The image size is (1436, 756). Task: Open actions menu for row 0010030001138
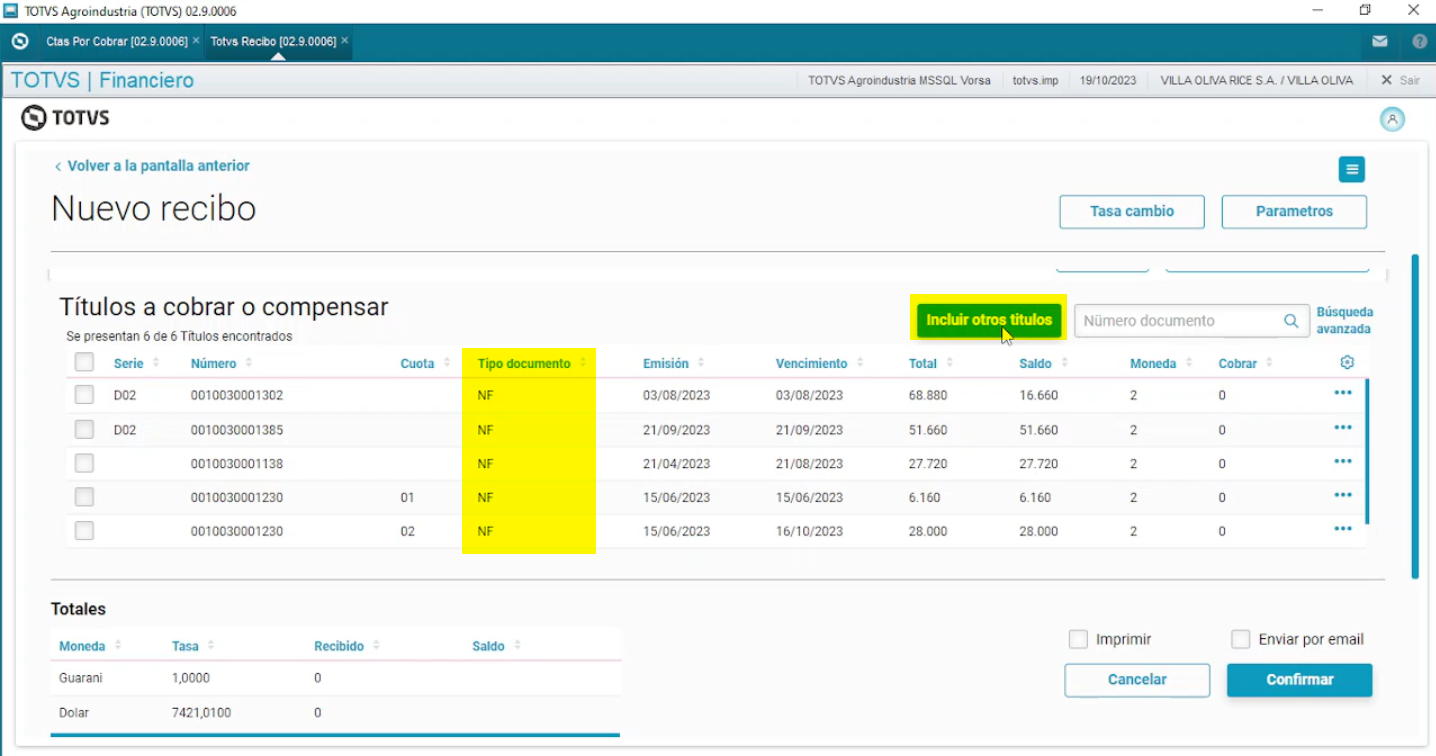[1343, 461]
